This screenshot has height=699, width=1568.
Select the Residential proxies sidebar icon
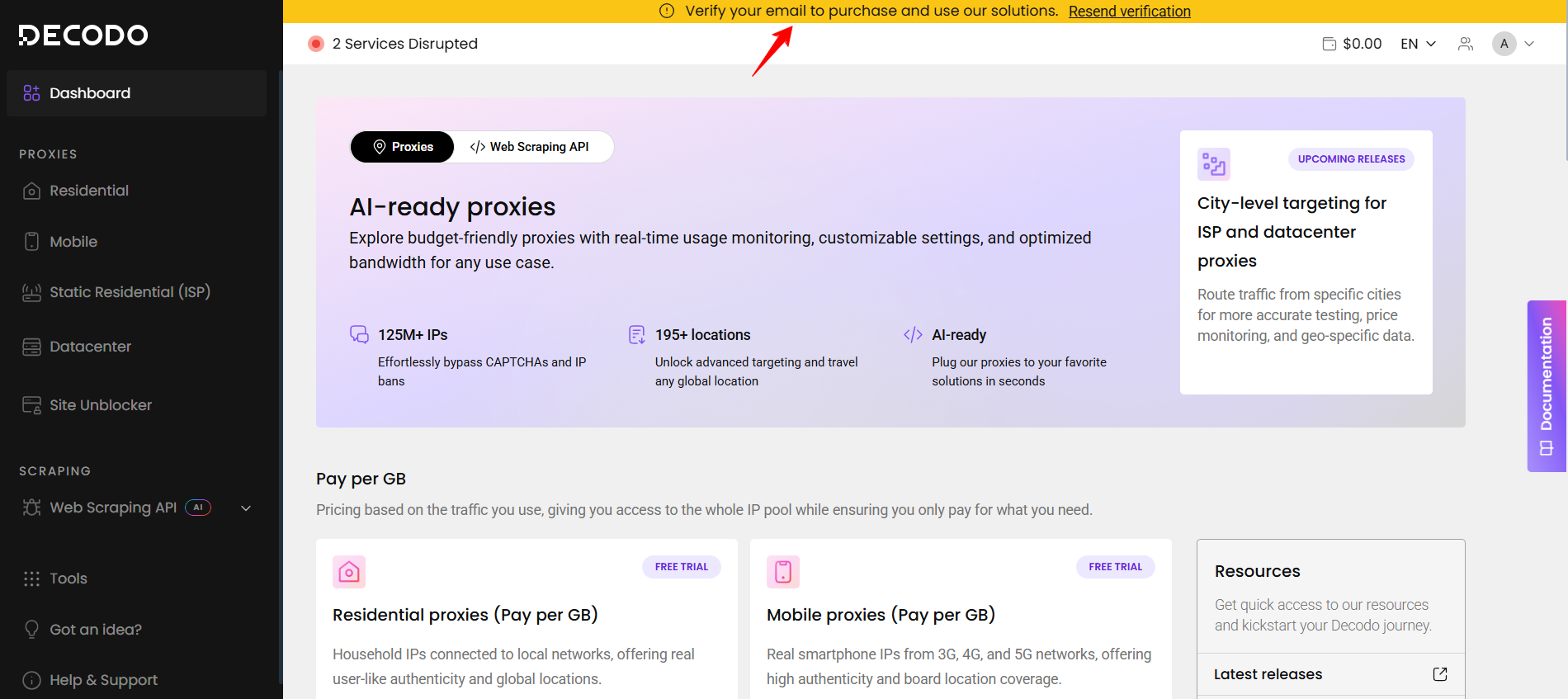[31, 191]
